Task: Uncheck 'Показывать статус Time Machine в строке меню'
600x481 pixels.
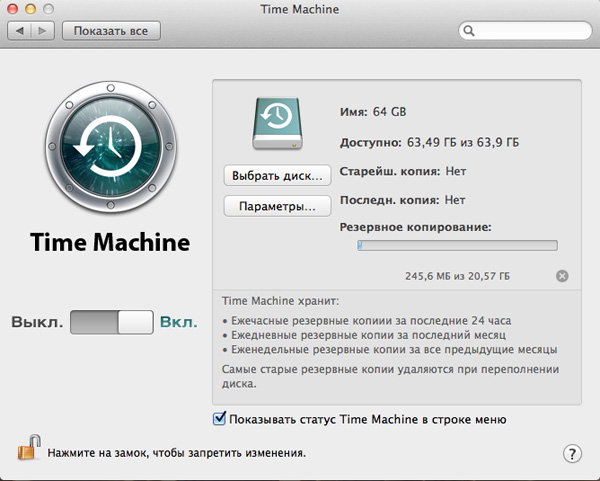Action: [x=220, y=419]
